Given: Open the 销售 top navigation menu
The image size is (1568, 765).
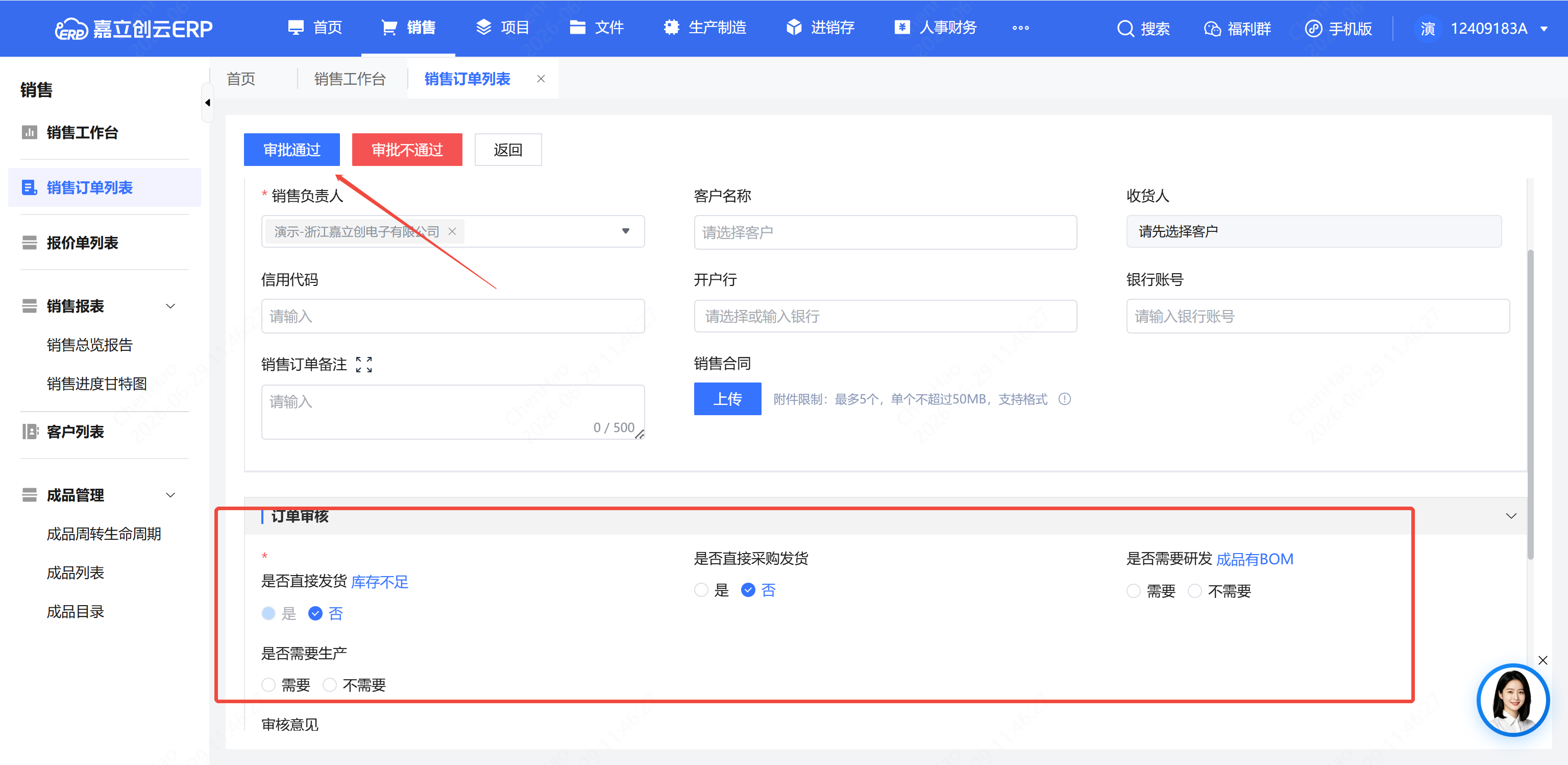Looking at the screenshot, I should [408, 28].
